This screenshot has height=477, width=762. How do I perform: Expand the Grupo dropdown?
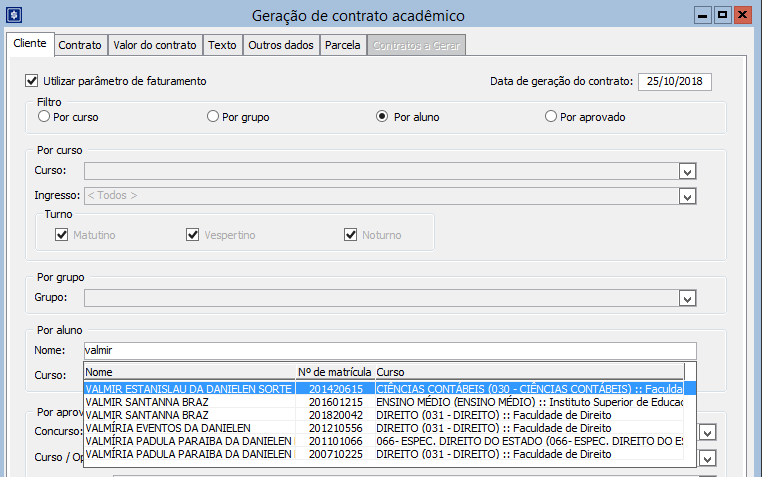[687, 298]
